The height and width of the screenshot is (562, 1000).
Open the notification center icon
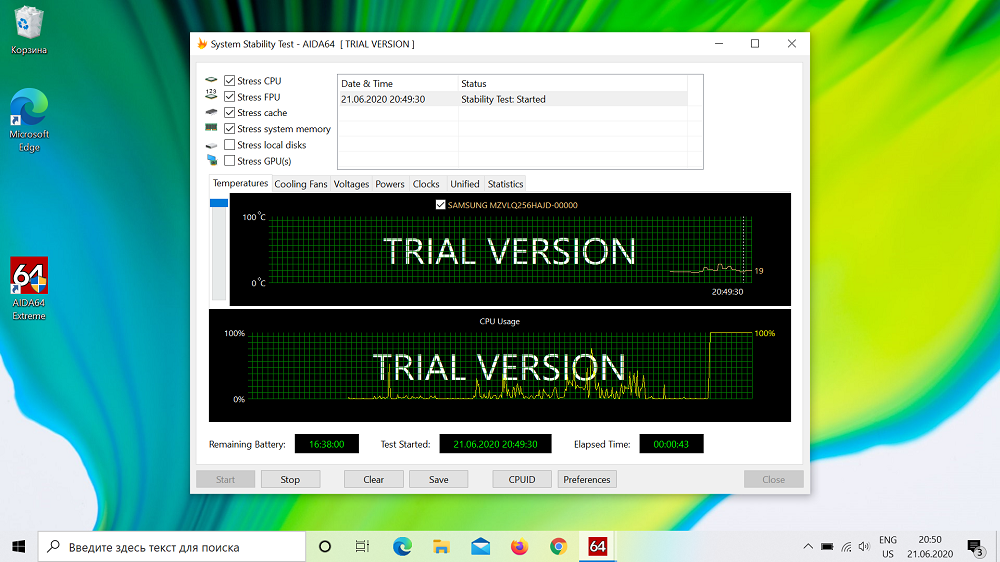[974, 547]
